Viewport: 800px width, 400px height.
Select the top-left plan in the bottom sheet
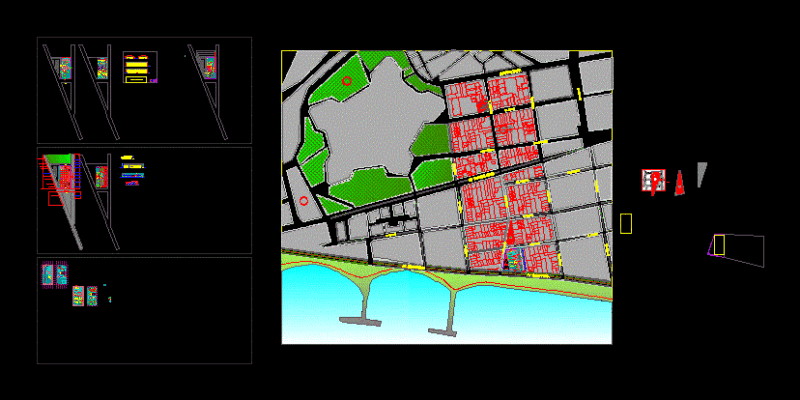(47, 276)
